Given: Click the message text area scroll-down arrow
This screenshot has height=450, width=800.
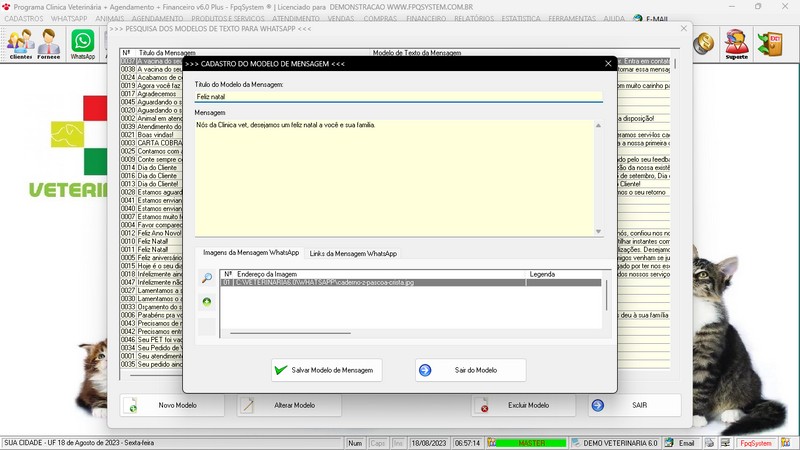Looking at the screenshot, I should point(599,231).
